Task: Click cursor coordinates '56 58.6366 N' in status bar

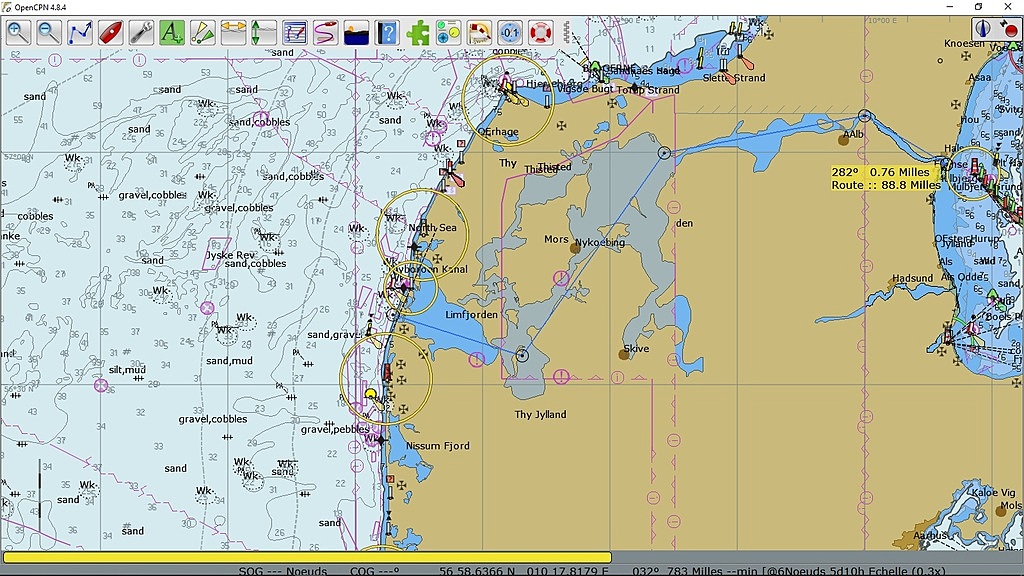Action: tap(477, 571)
